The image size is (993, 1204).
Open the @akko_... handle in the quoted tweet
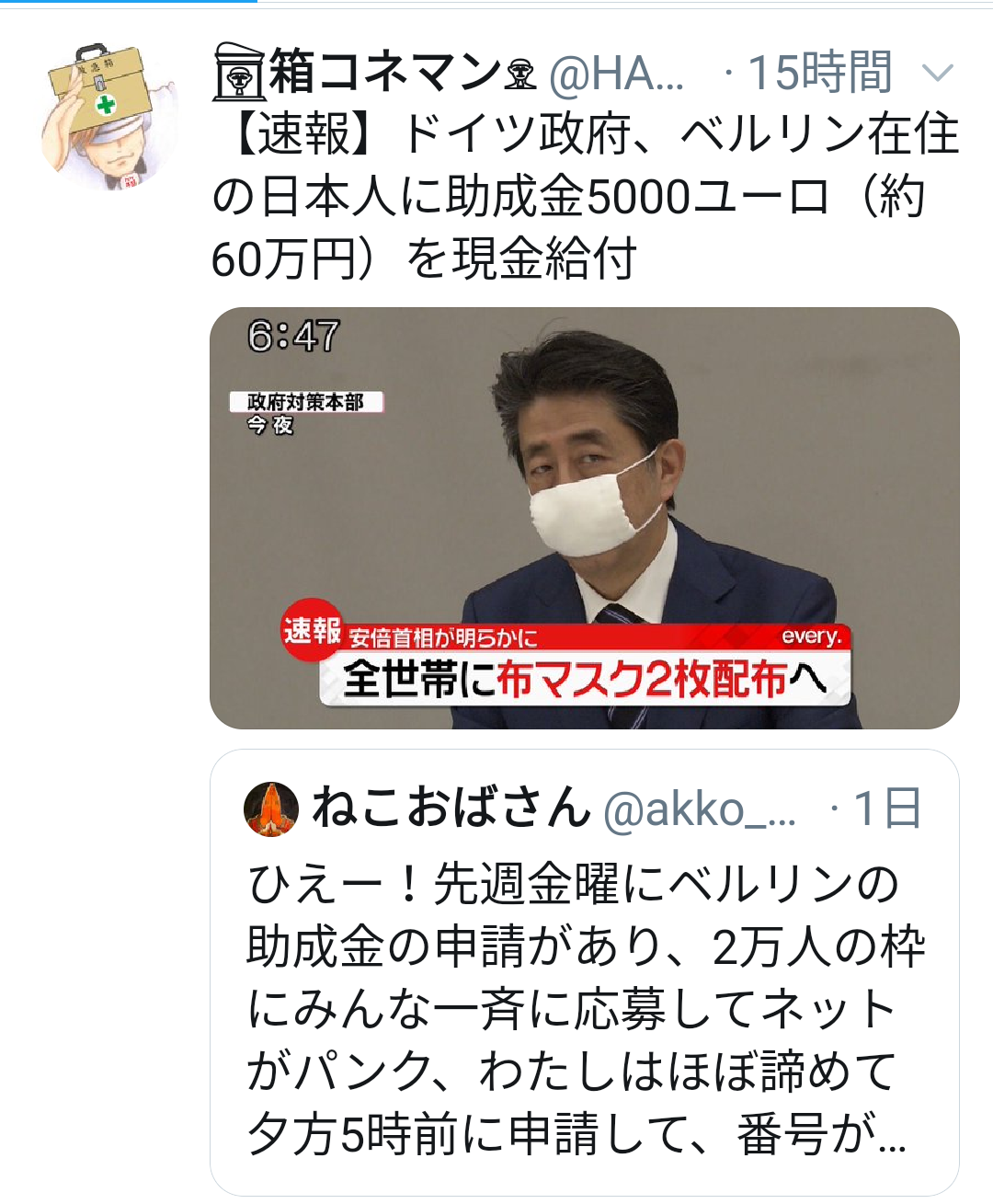[699, 809]
